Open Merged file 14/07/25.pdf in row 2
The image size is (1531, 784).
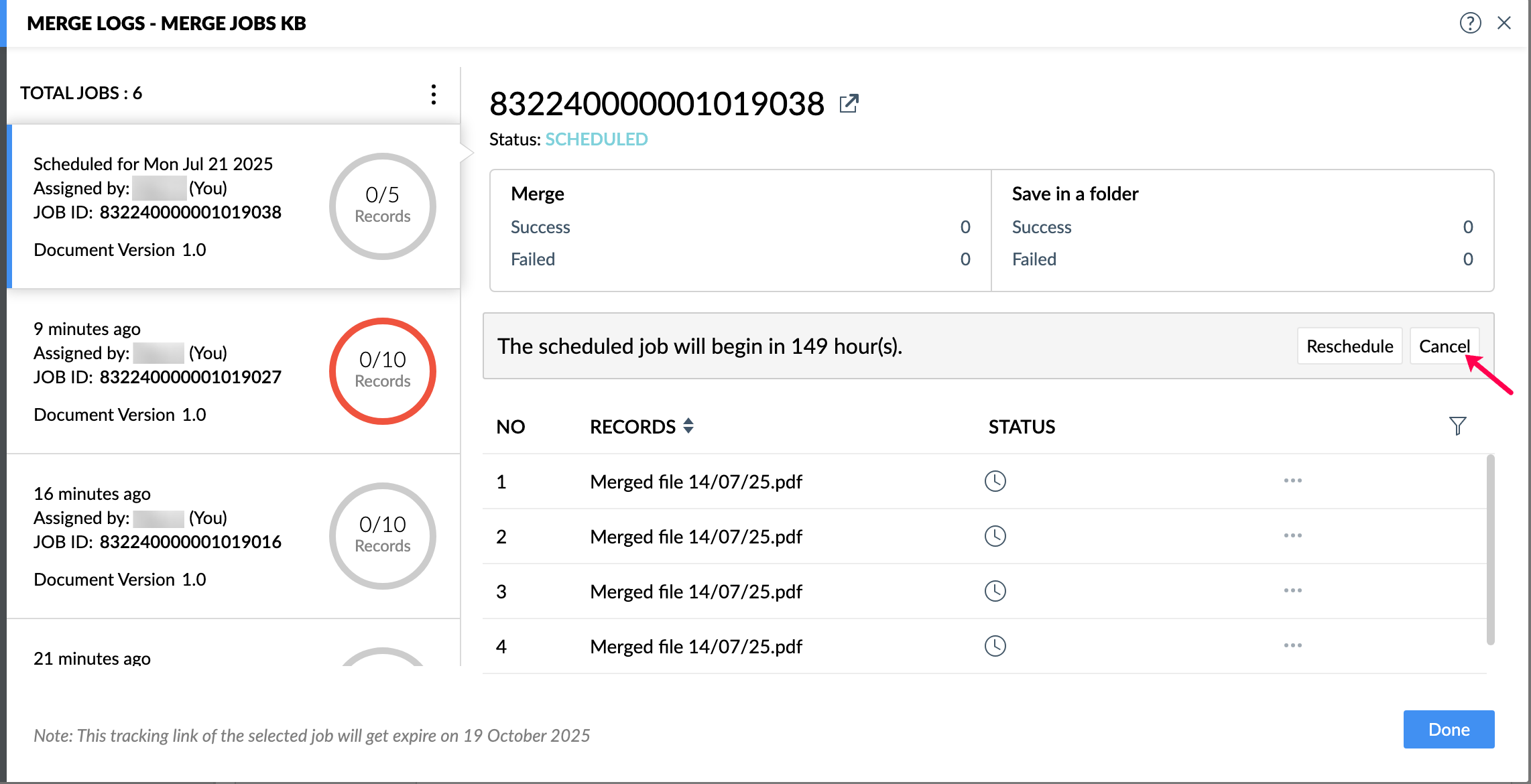click(x=696, y=537)
